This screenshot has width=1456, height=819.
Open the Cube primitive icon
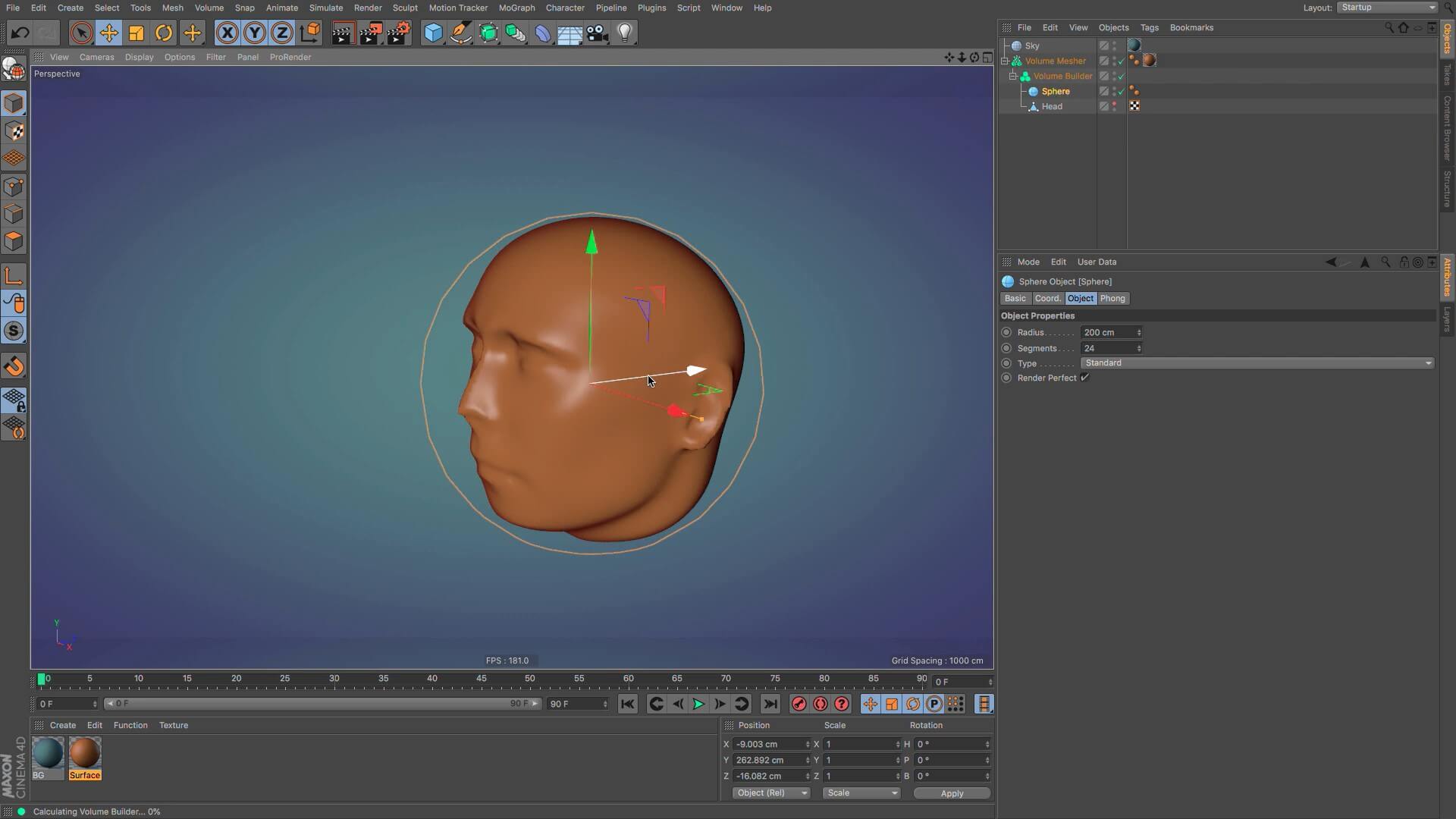(433, 33)
